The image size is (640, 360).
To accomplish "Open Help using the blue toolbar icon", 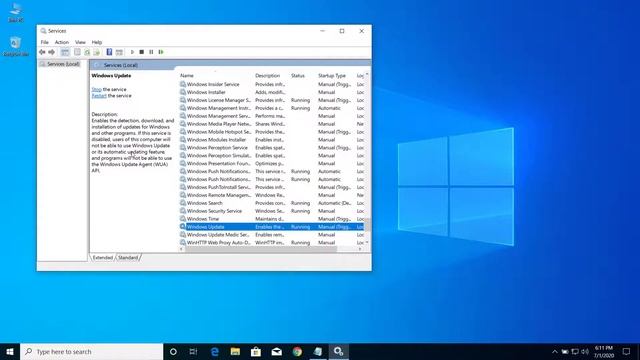I will [x=109, y=52].
